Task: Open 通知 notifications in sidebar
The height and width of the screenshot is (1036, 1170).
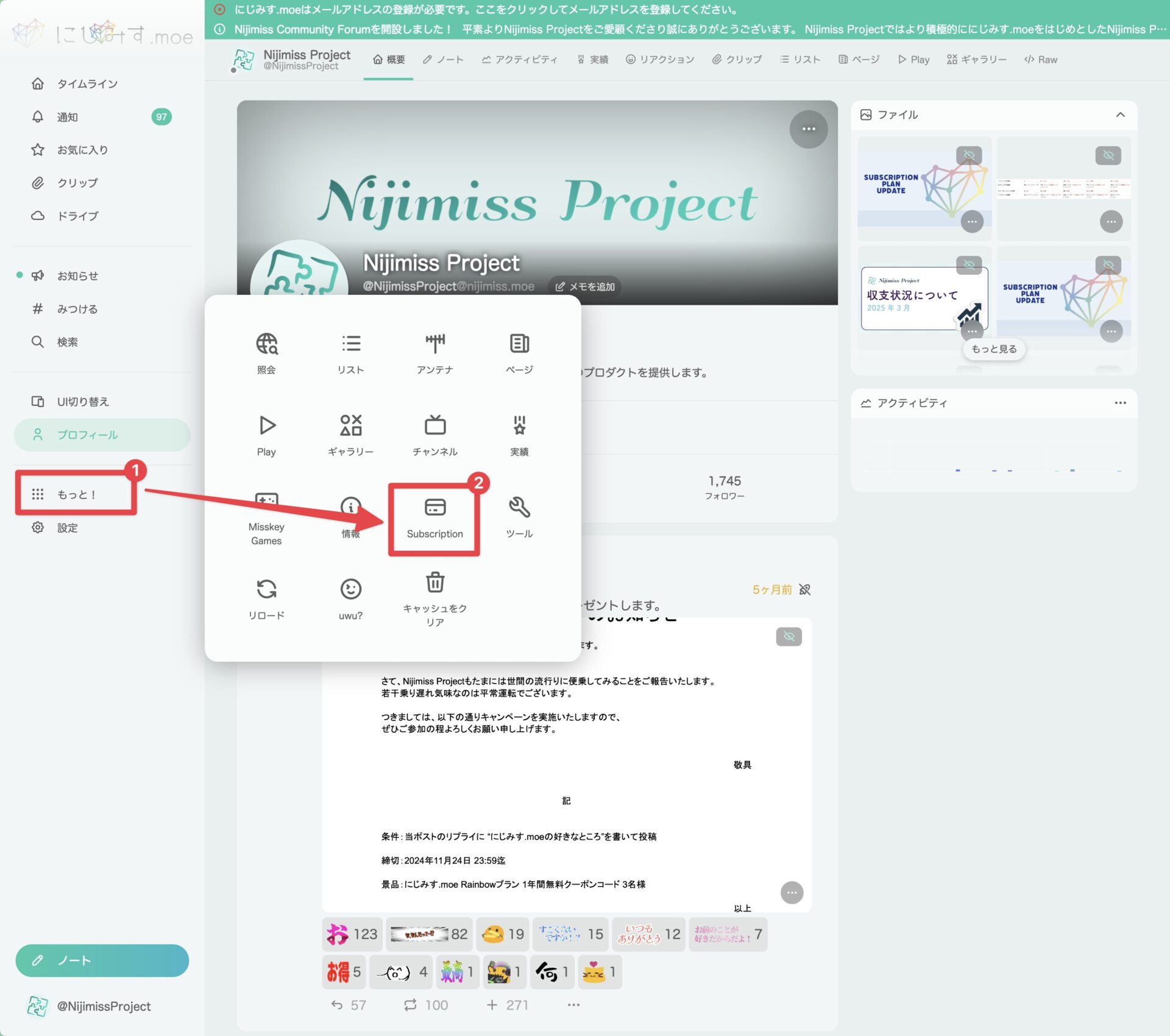Action: pyautogui.click(x=102, y=116)
